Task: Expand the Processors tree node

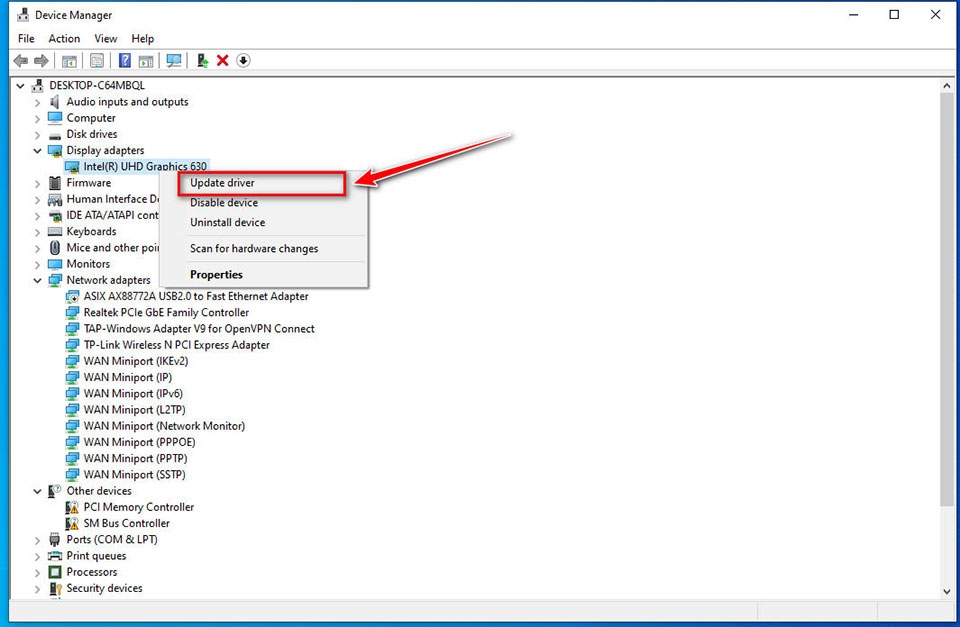Action: point(37,571)
